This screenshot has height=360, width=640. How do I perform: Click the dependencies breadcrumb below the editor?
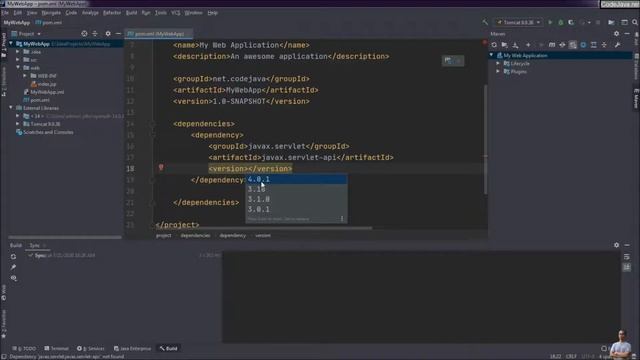pos(195,236)
